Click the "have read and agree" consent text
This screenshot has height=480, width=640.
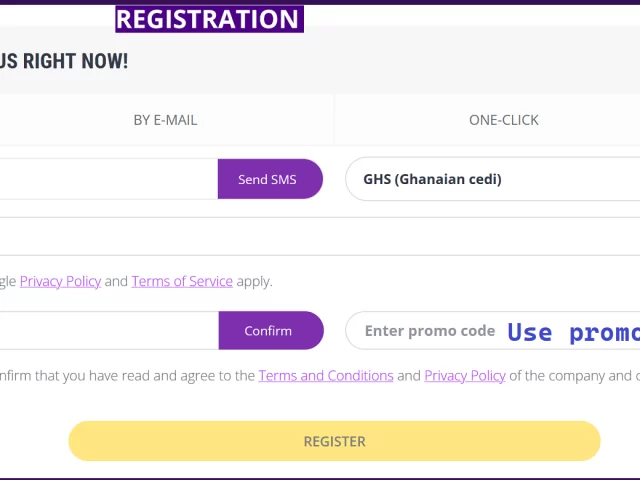click(x=161, y=376)
